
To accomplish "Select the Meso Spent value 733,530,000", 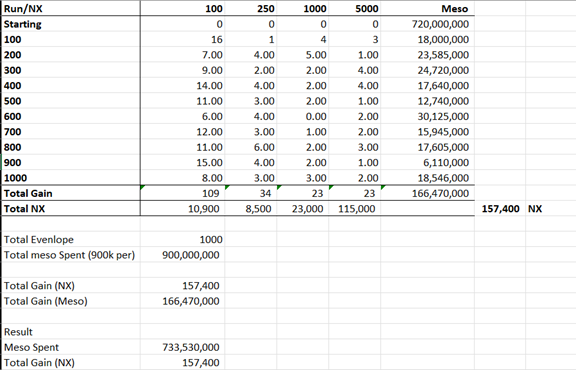I will pos(183,347).
